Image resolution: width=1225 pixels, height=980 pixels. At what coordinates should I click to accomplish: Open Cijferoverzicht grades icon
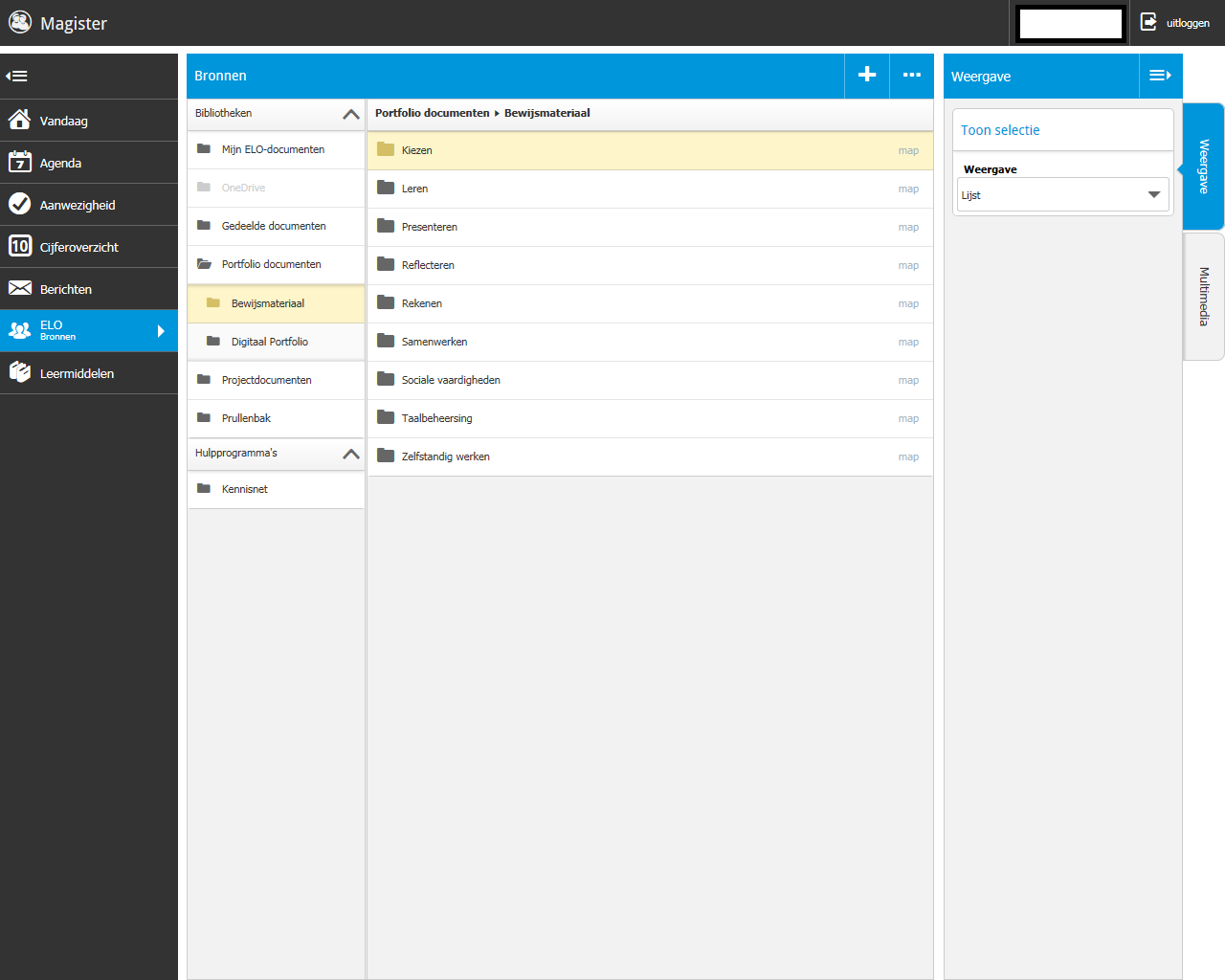[19, 247]
